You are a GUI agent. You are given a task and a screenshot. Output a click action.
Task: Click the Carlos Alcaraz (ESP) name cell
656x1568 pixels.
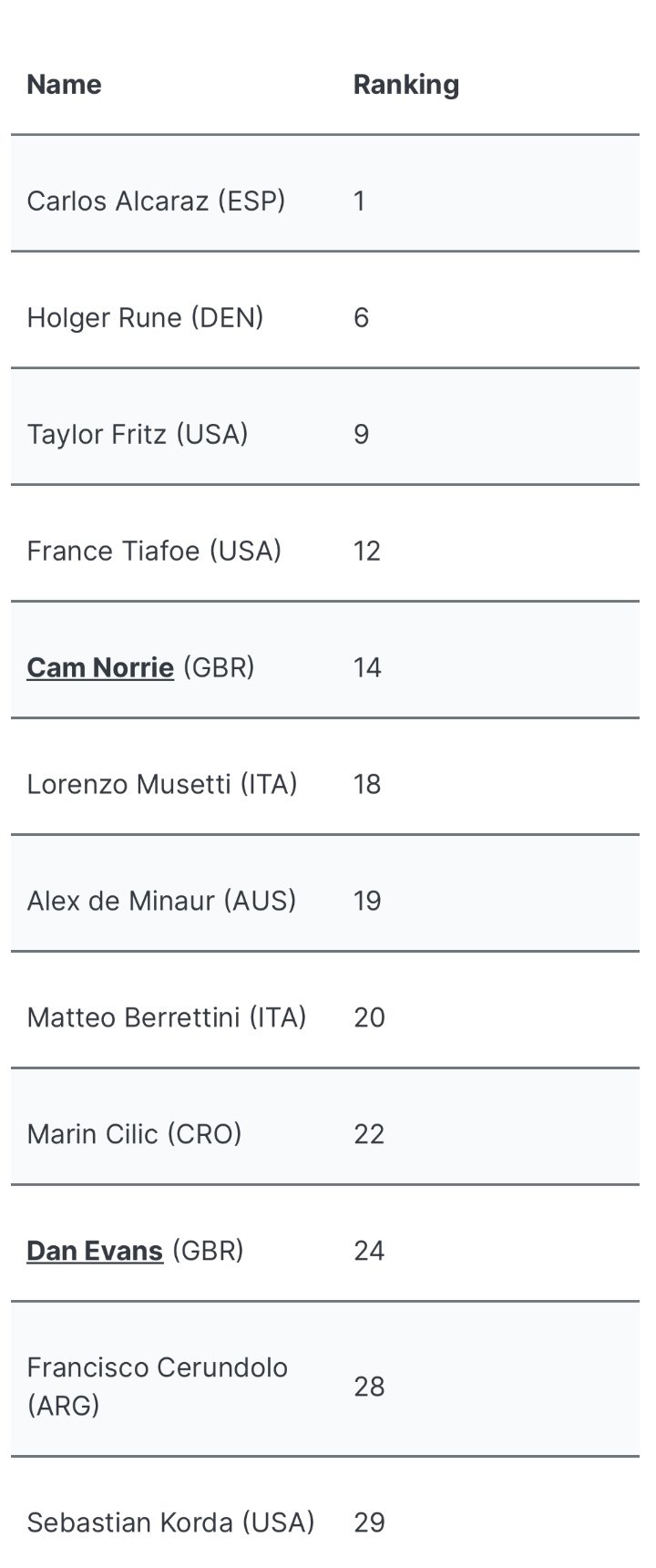[156, 201]
